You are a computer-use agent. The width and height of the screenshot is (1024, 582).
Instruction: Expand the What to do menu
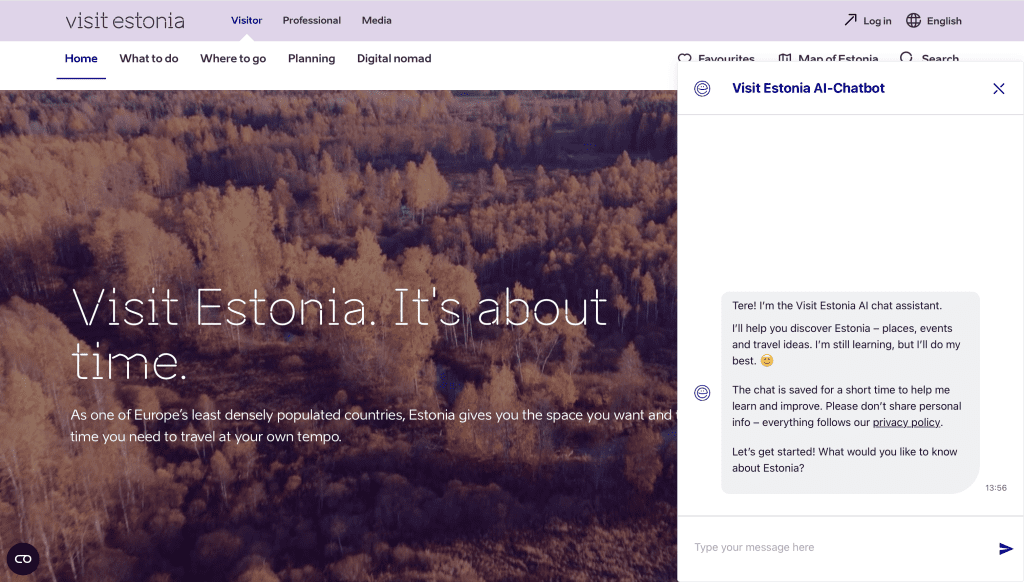click(149, 59)
